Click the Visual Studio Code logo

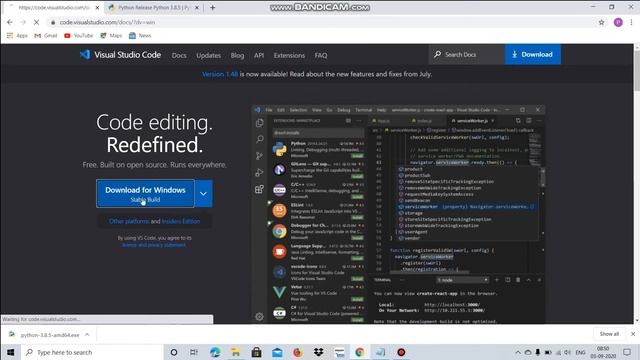[x=120, y=55]
